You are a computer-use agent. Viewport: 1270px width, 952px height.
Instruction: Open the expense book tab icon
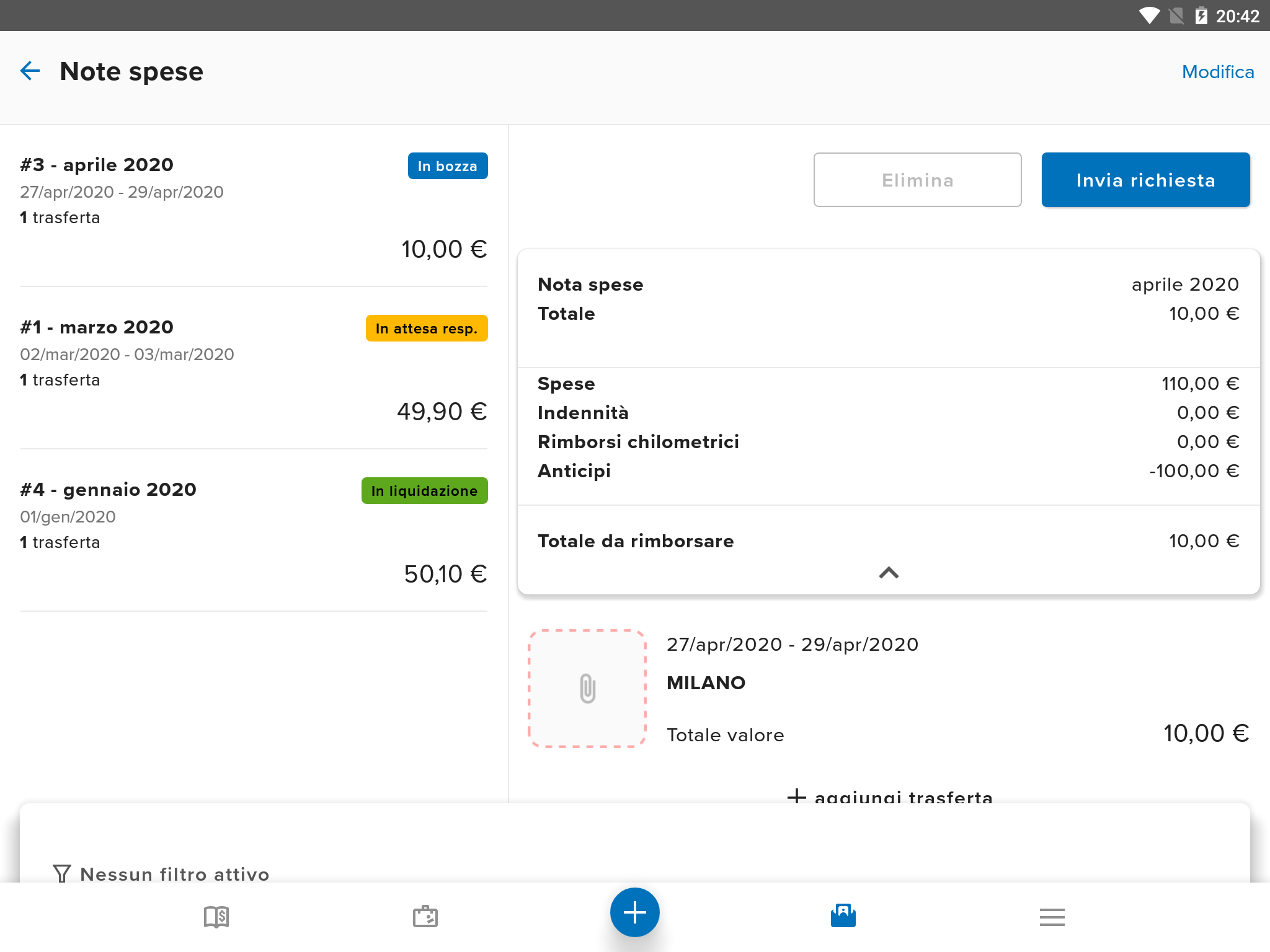(x=216, y=917)
